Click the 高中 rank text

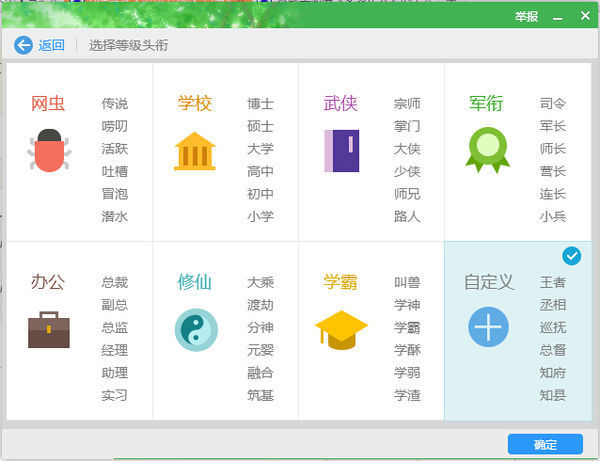click(261, 171)
